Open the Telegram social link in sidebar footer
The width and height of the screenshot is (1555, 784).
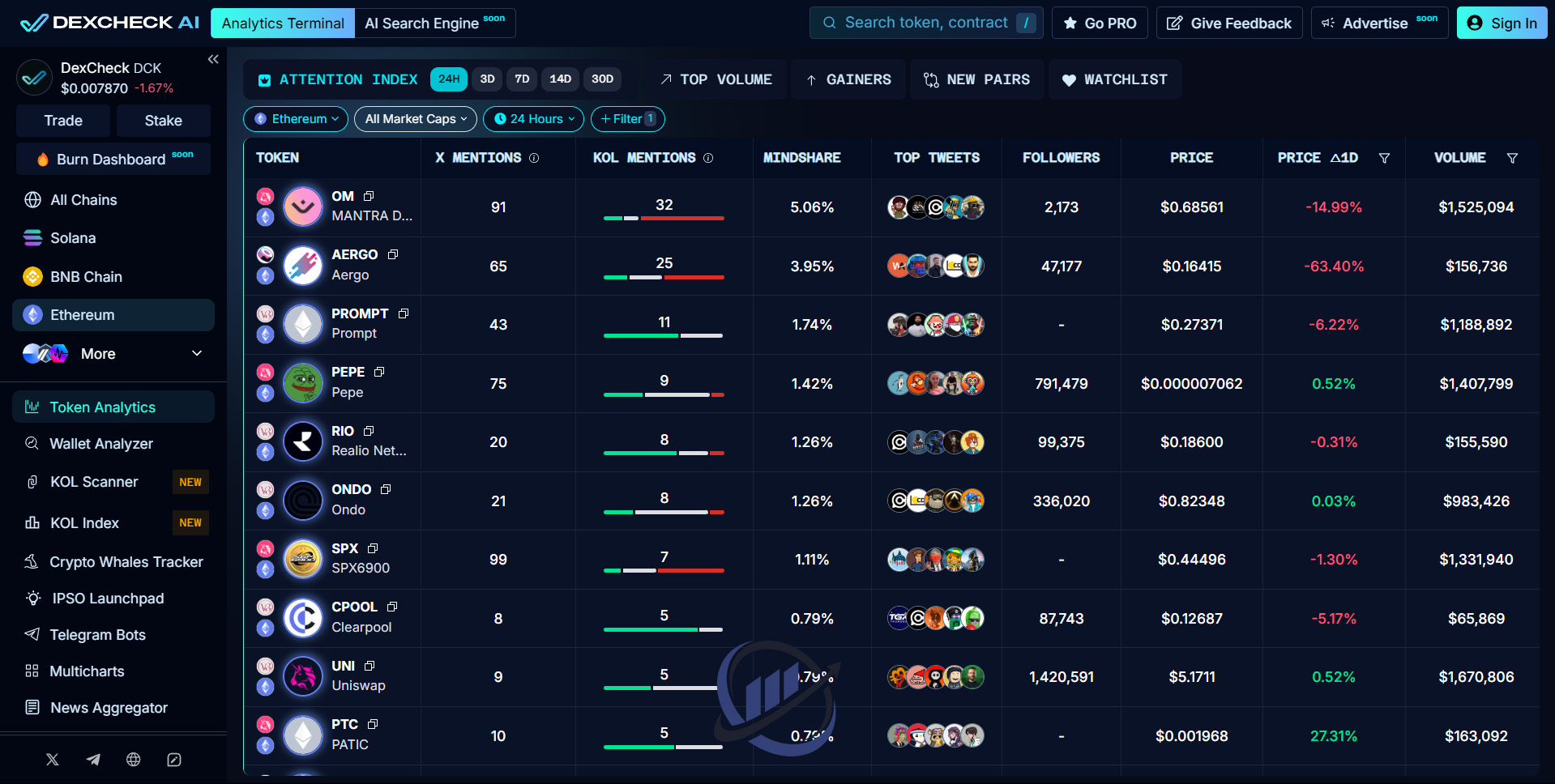(93, 759)
